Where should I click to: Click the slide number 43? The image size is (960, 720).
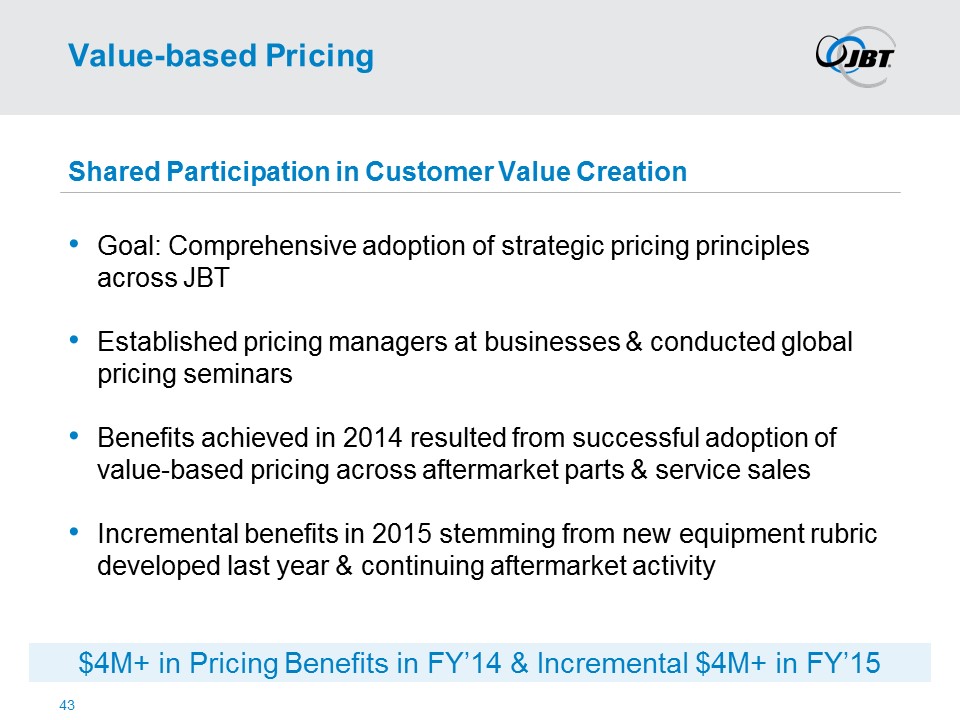(68, 706)
